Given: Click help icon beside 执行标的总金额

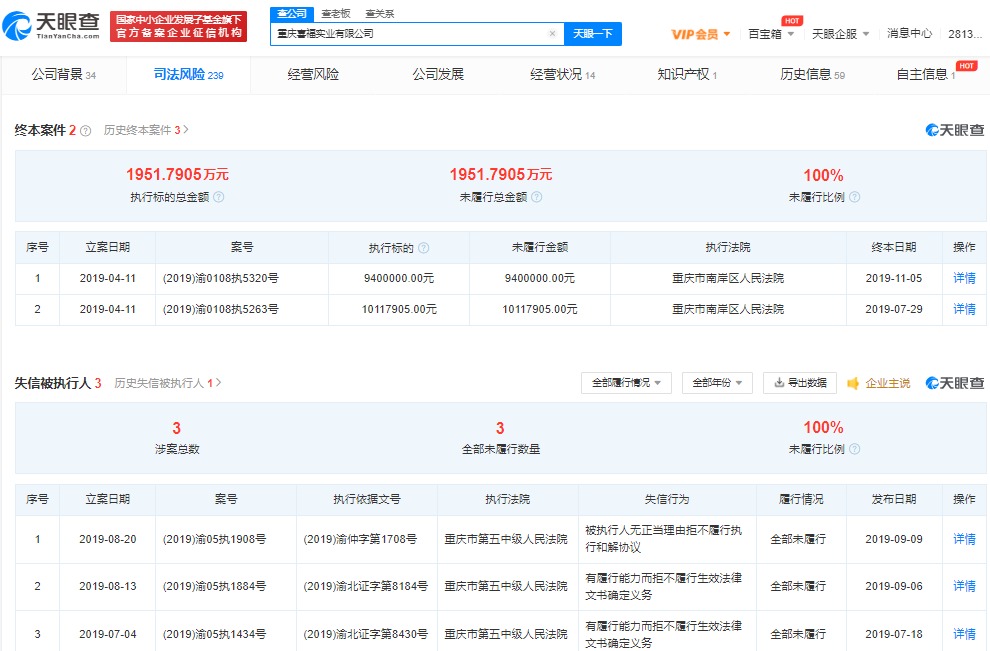Looking at the screenshot, I should [x=218, y=197].
